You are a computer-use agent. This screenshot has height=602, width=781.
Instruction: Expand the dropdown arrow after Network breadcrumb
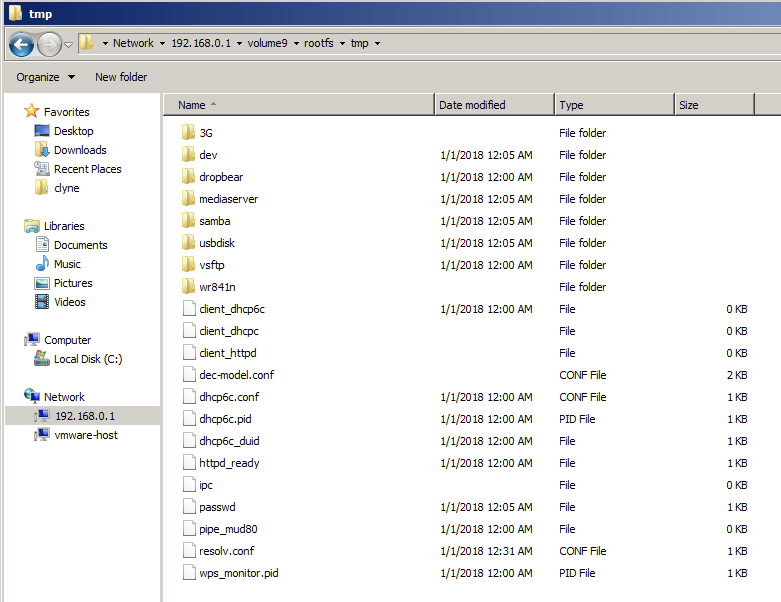pyautogui.click(x=162, y=44)
